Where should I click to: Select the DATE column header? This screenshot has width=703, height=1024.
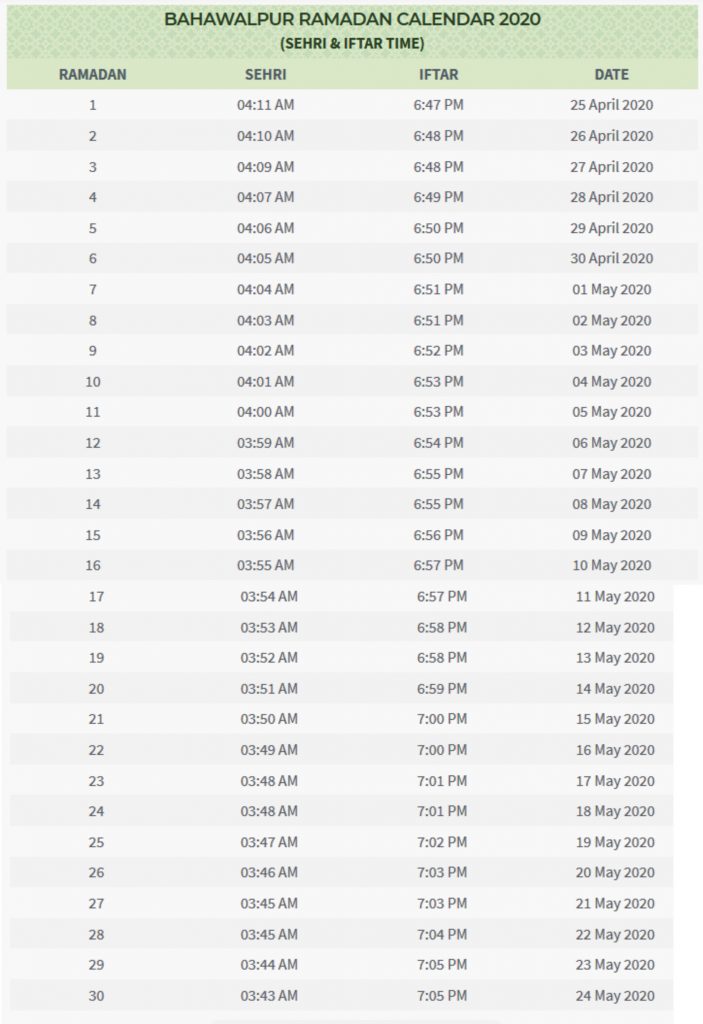pos(611,74)
